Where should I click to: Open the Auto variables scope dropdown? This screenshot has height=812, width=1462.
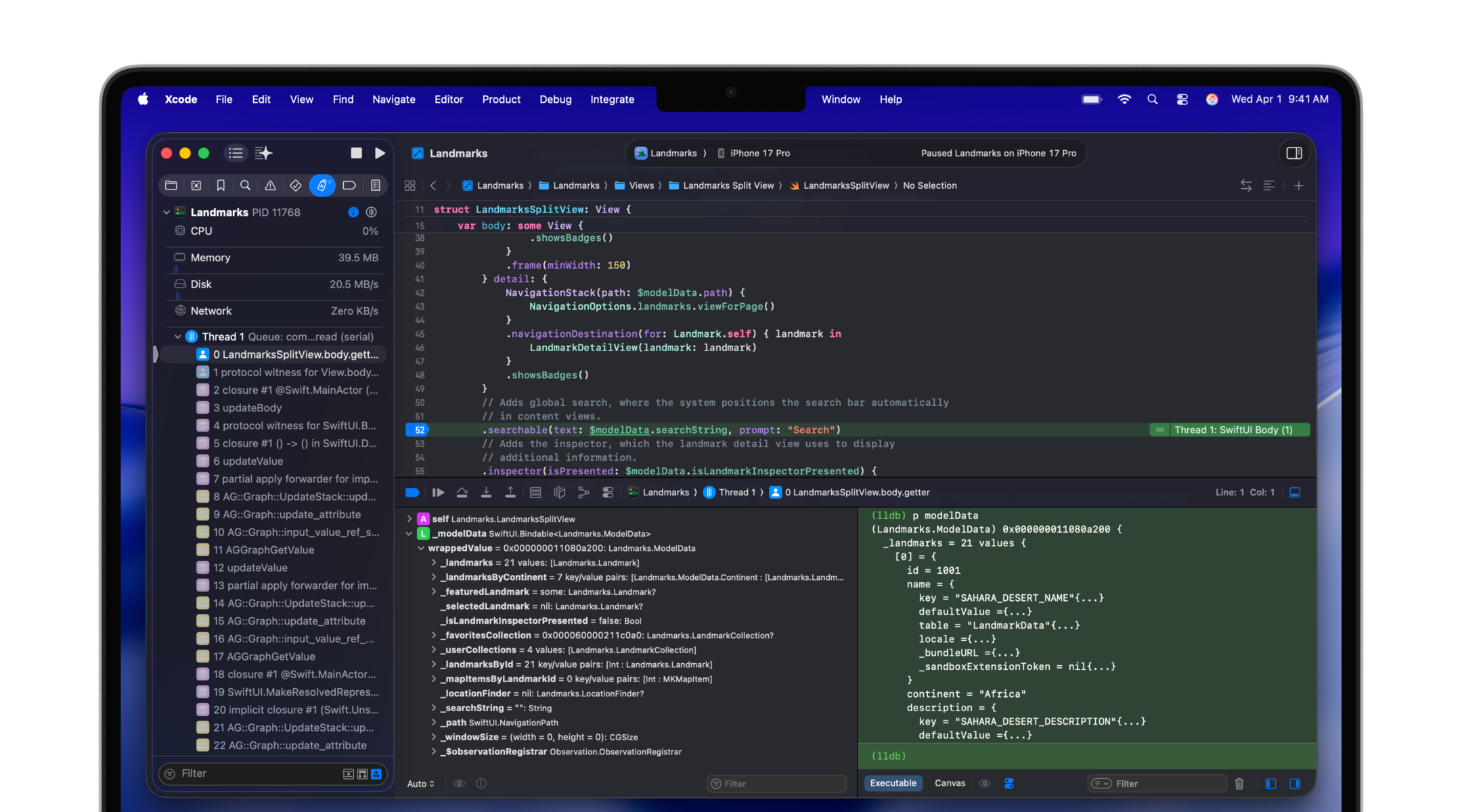(x=420, y=784)
